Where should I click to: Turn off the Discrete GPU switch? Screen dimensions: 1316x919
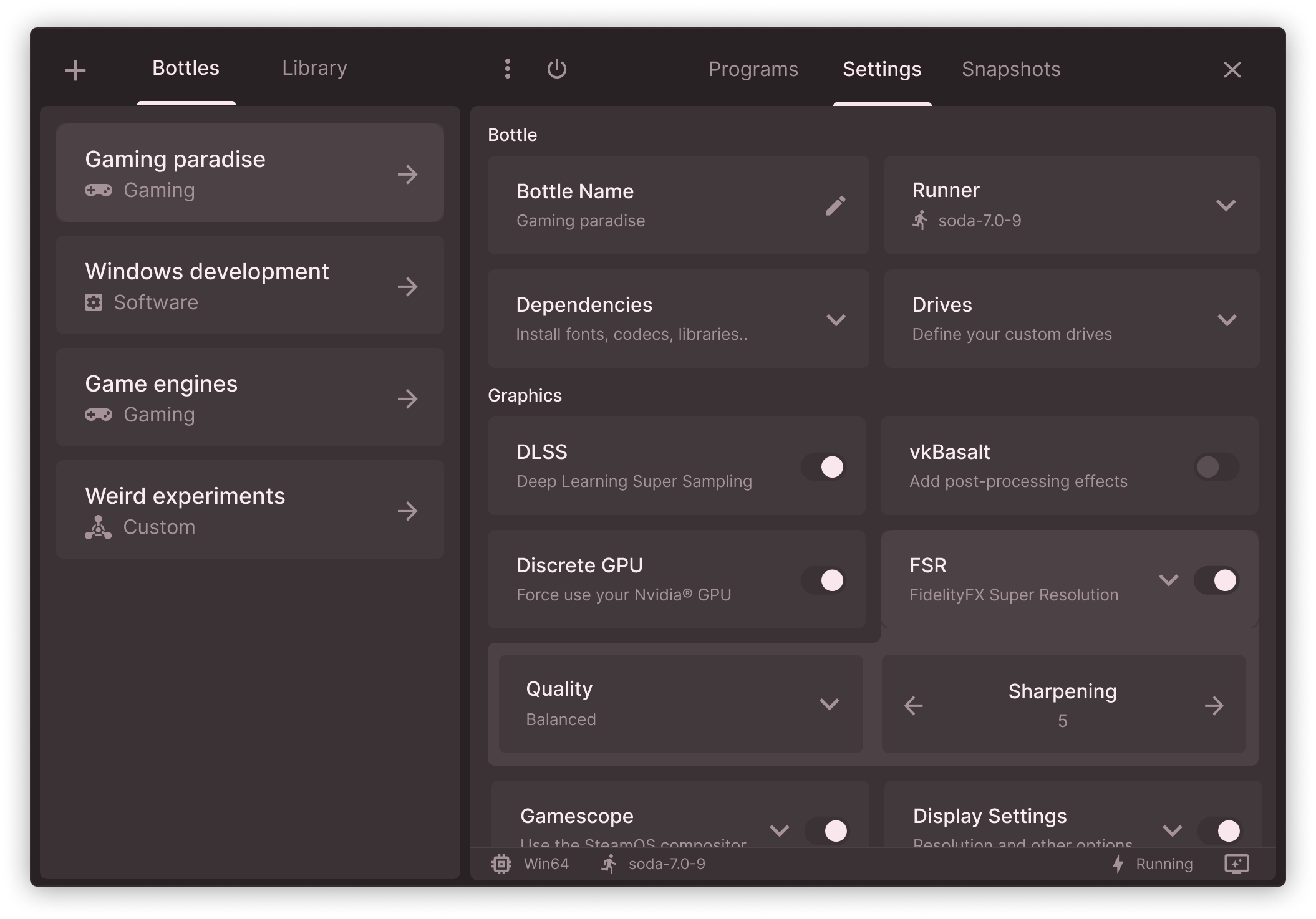[x=824, y=580]
